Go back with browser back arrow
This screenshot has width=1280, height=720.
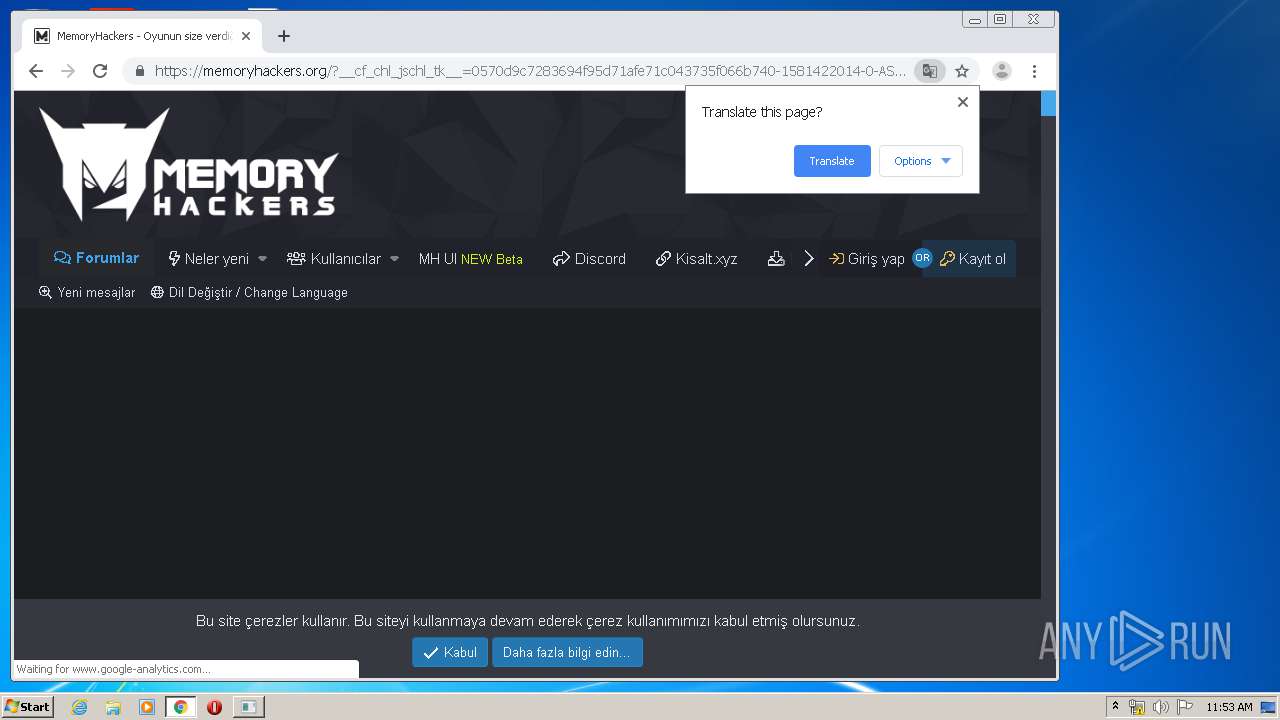coord(36,71)
